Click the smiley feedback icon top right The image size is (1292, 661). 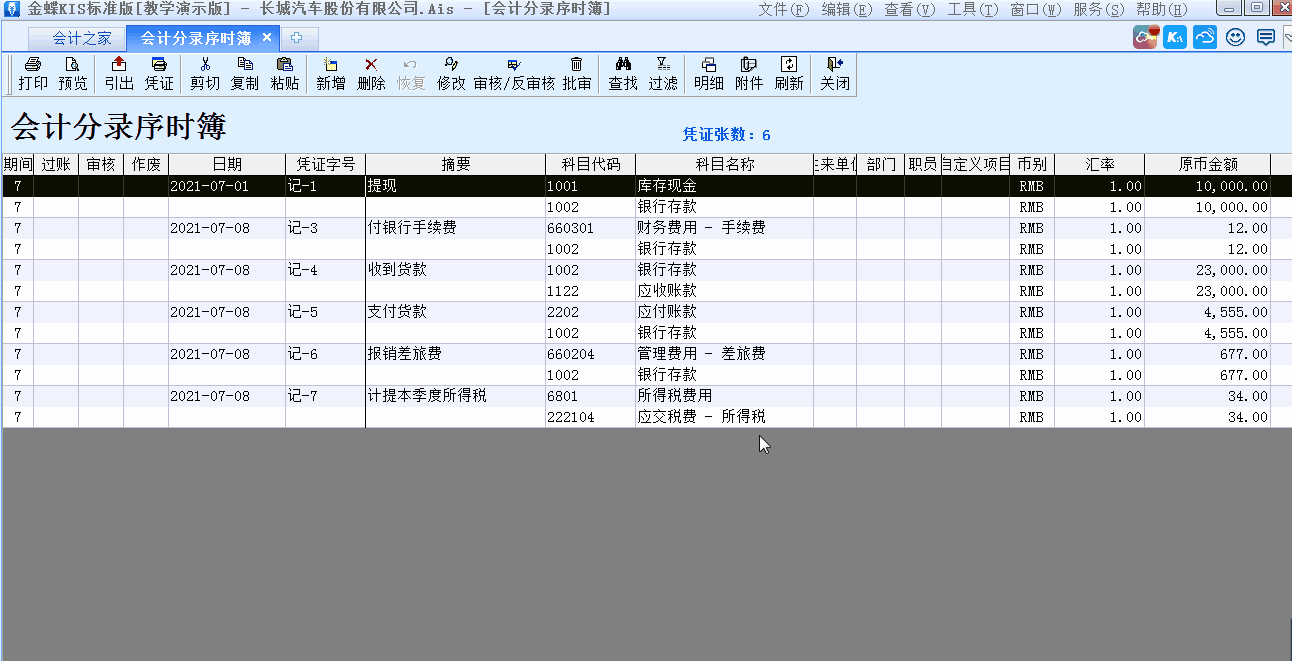(x=1236, y=35)
